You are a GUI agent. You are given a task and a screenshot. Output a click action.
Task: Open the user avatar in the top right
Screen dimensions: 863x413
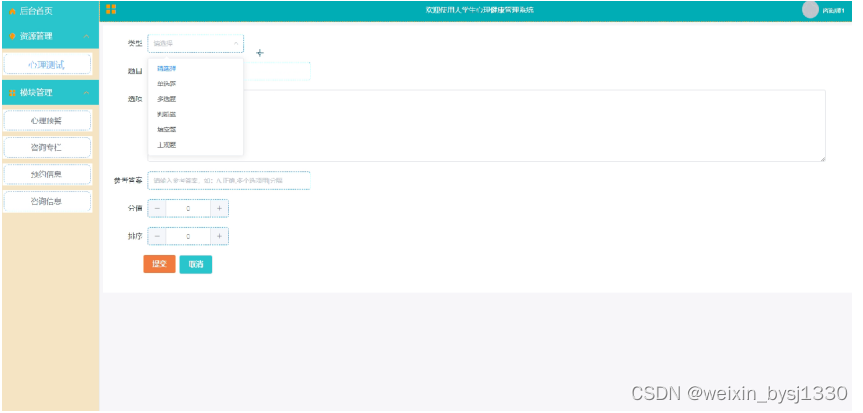coord(810,10)
